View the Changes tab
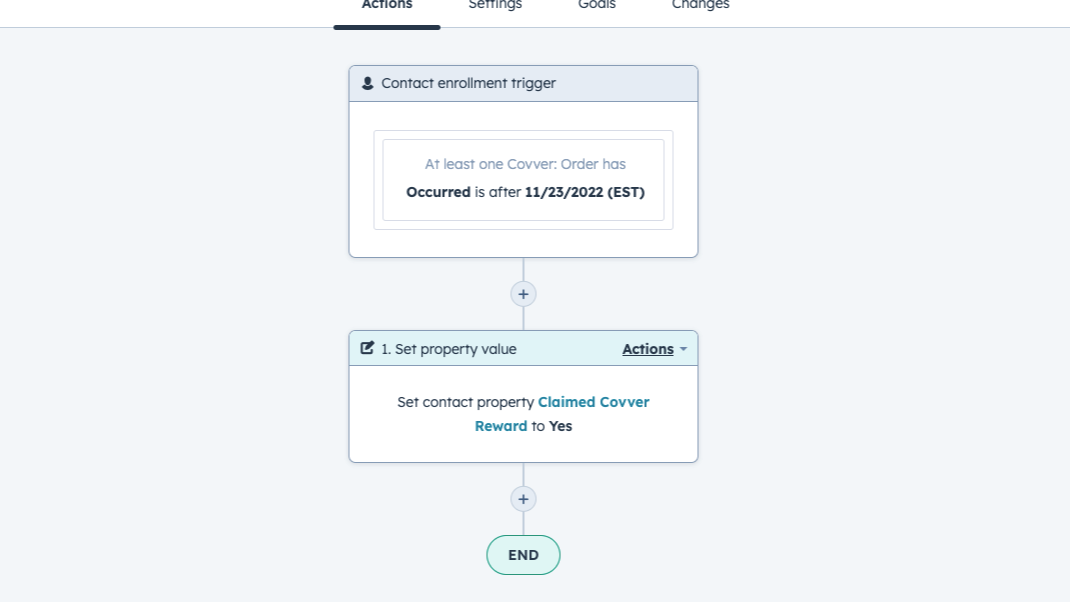1071x602 pixels. [700, 6]
